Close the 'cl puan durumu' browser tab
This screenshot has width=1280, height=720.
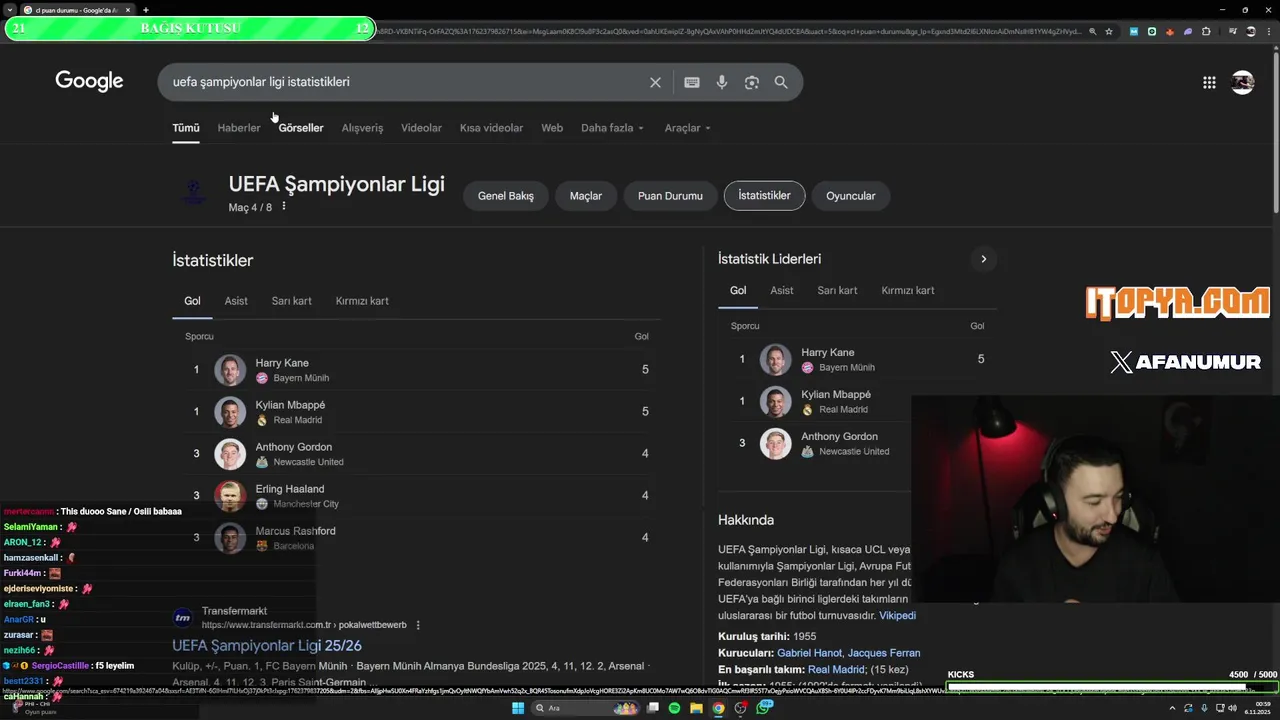click(x=127, y=10)
